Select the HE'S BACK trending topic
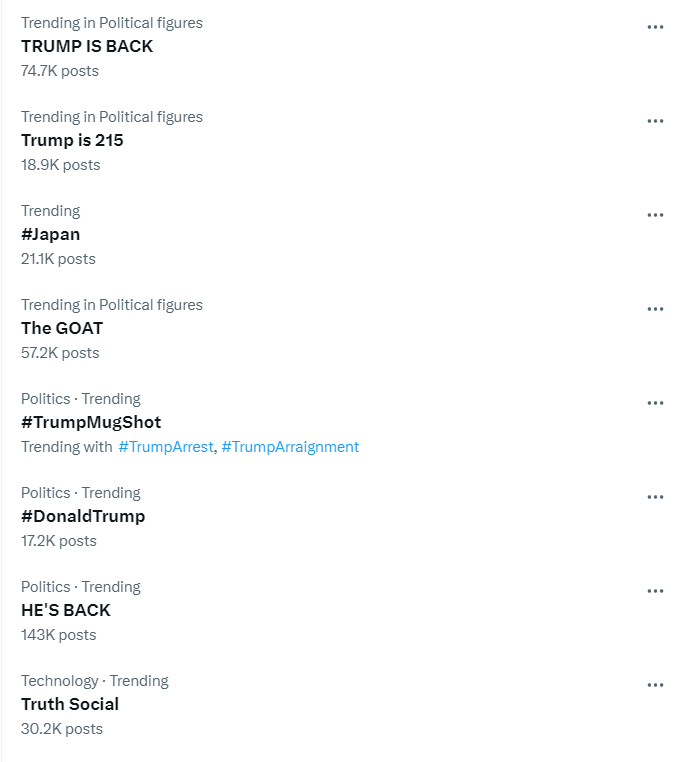This screenshot has width=682, height=762. click(x=66, y=610)
